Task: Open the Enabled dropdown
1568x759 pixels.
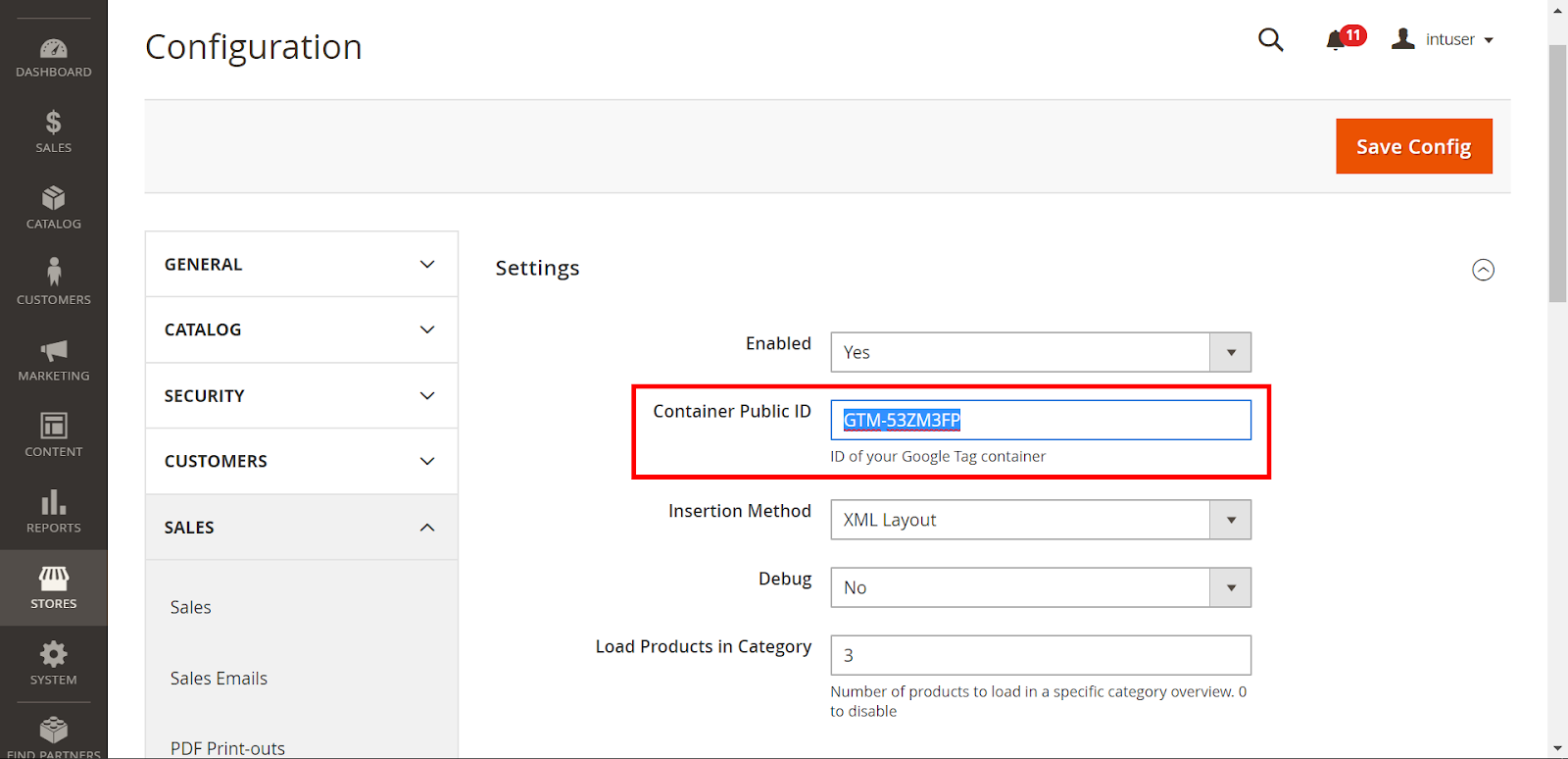Action: pos(1040,352)
